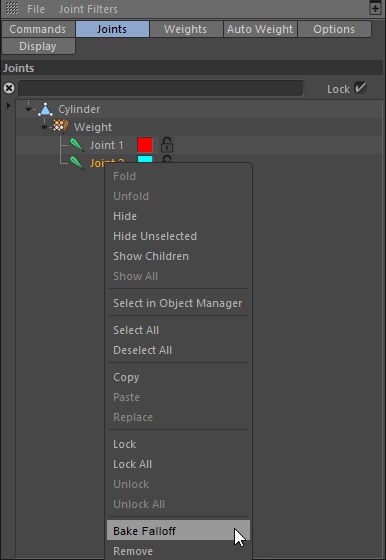Open the Auto Weight tab
This screenshot has height=560, width=386.
pos(260,29)
